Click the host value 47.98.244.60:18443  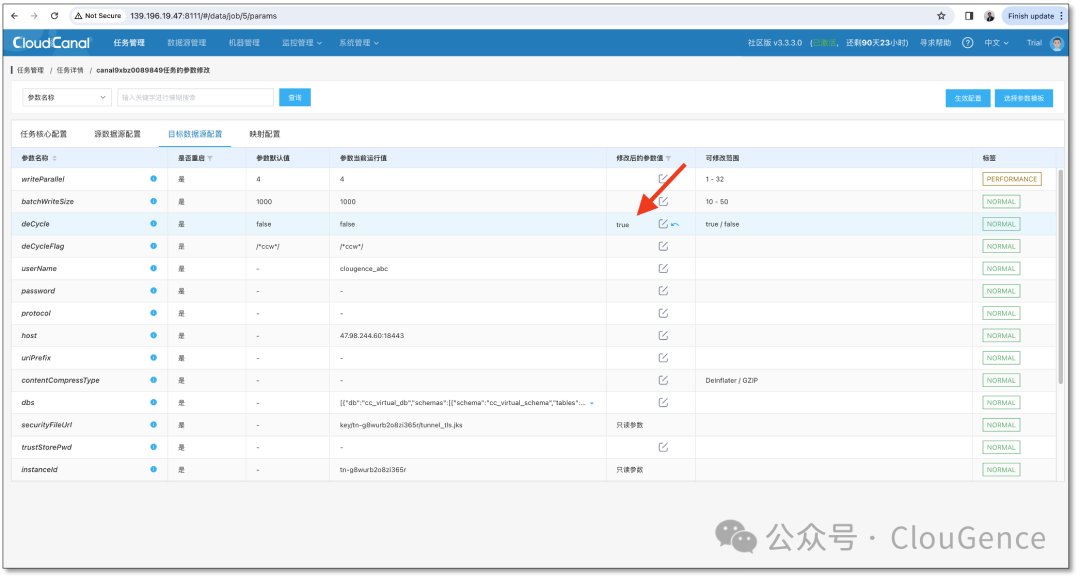tap(372, 336)
